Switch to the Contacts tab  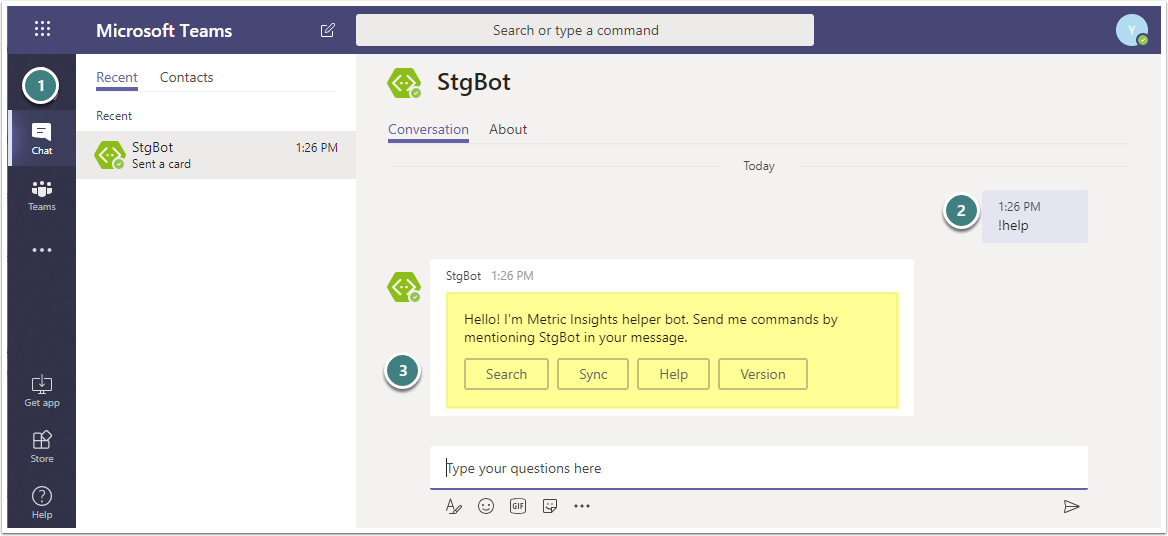[186, 77]
